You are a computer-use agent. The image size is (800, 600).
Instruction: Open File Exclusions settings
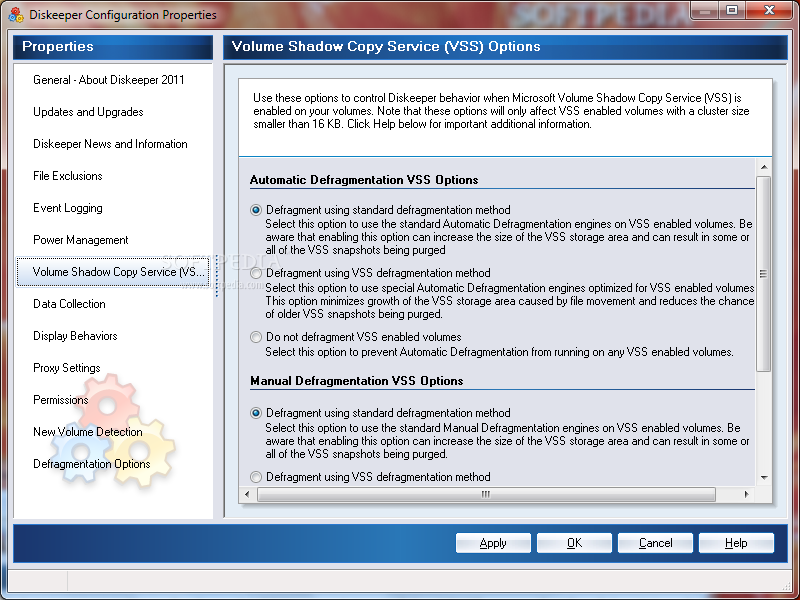click(x=68, y=176)
